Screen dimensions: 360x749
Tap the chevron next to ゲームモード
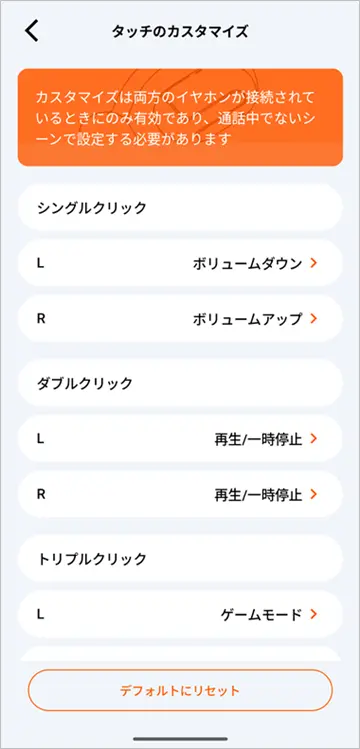point(313,614)
